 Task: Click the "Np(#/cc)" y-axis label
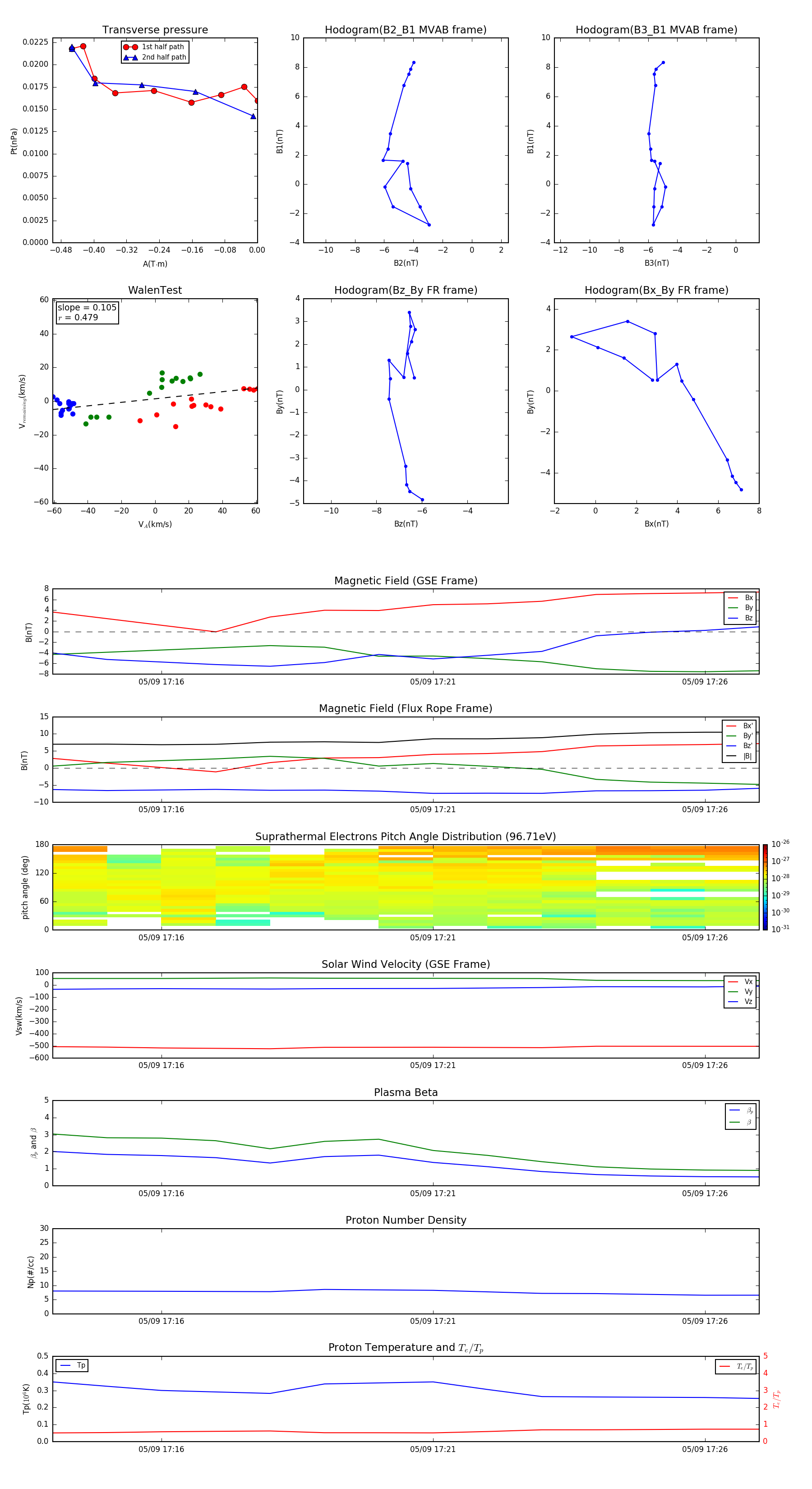point(31,1272)
